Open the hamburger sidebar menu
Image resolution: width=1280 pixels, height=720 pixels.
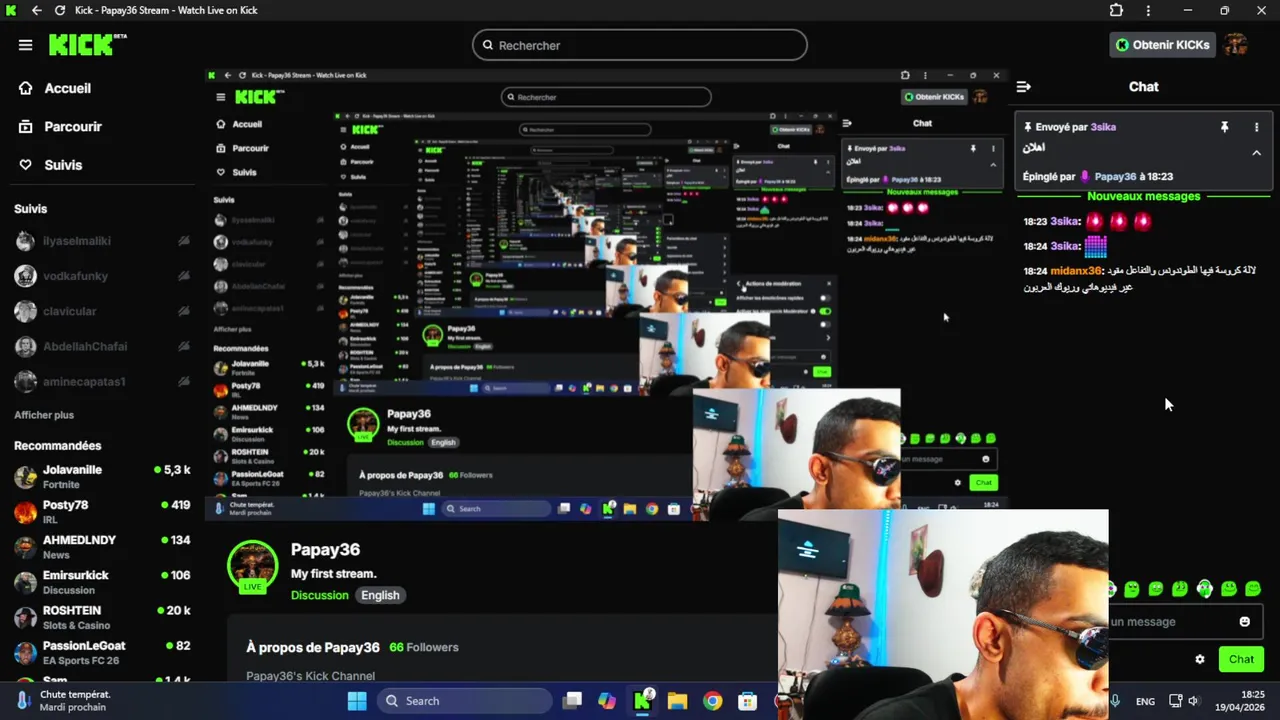tap(25, 45)
